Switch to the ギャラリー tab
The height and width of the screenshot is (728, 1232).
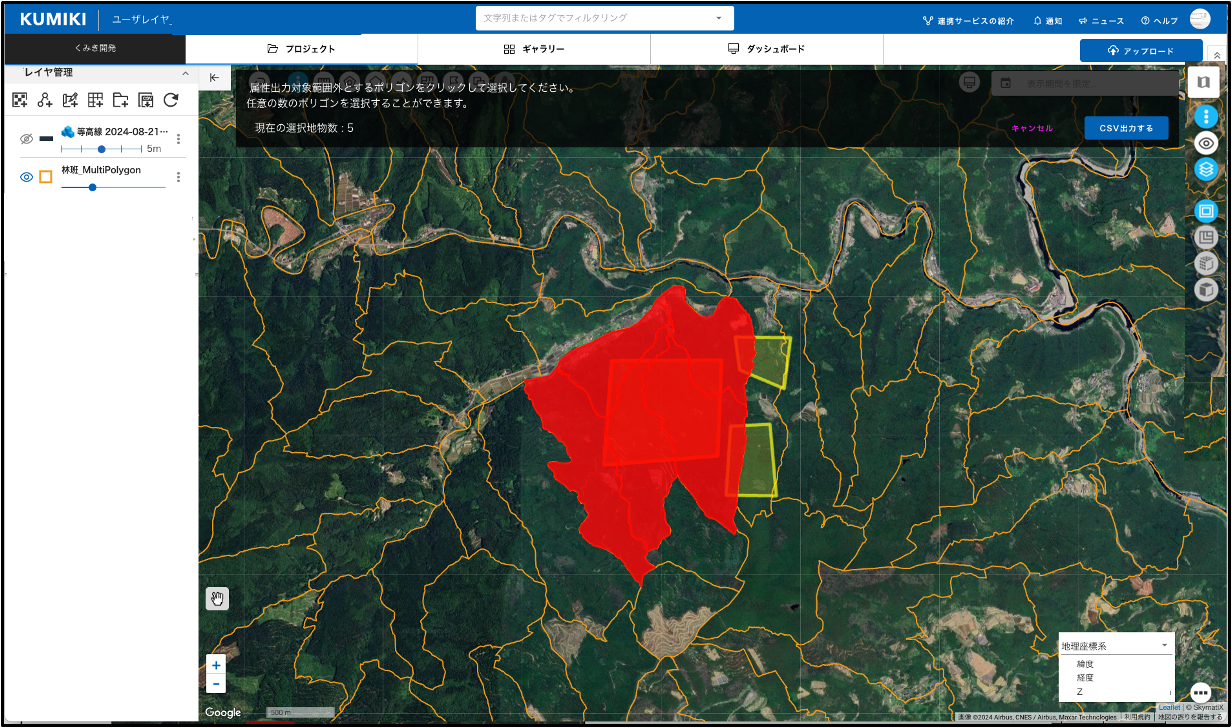[x=534, y=49]
